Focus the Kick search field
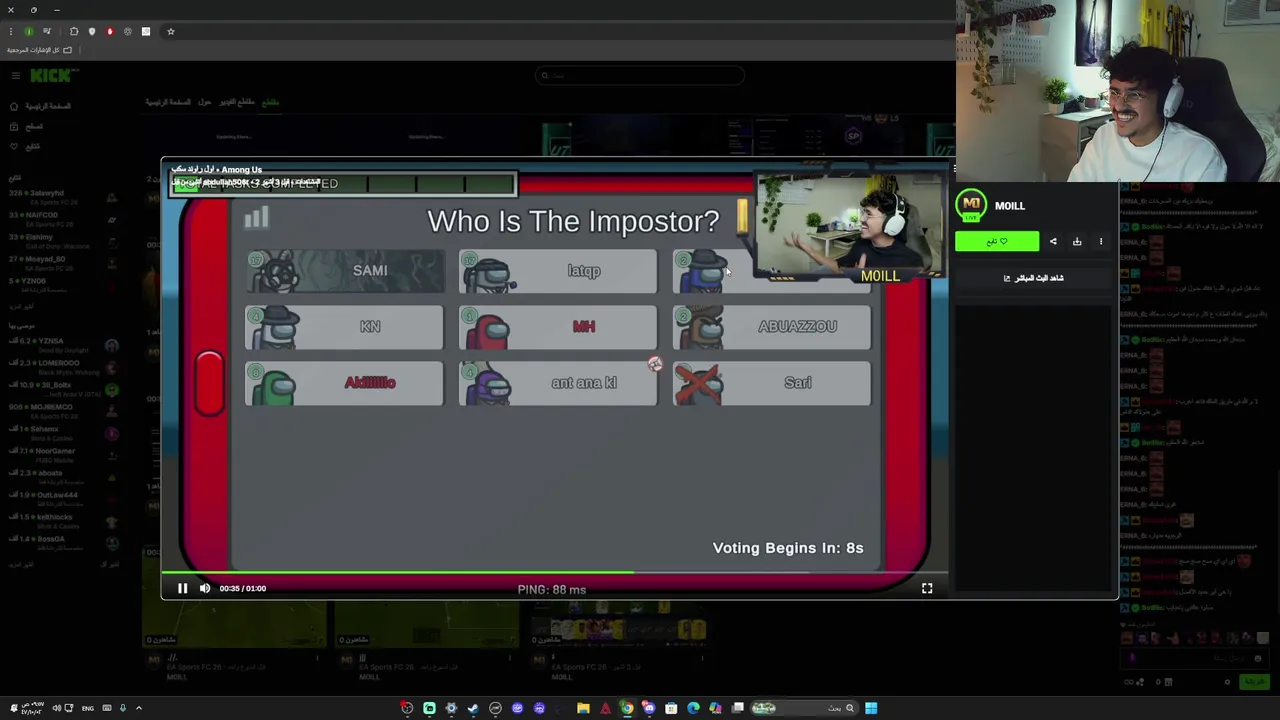Image resolution: width=1280 pixels, height=720 pixels. click(640, 75)
